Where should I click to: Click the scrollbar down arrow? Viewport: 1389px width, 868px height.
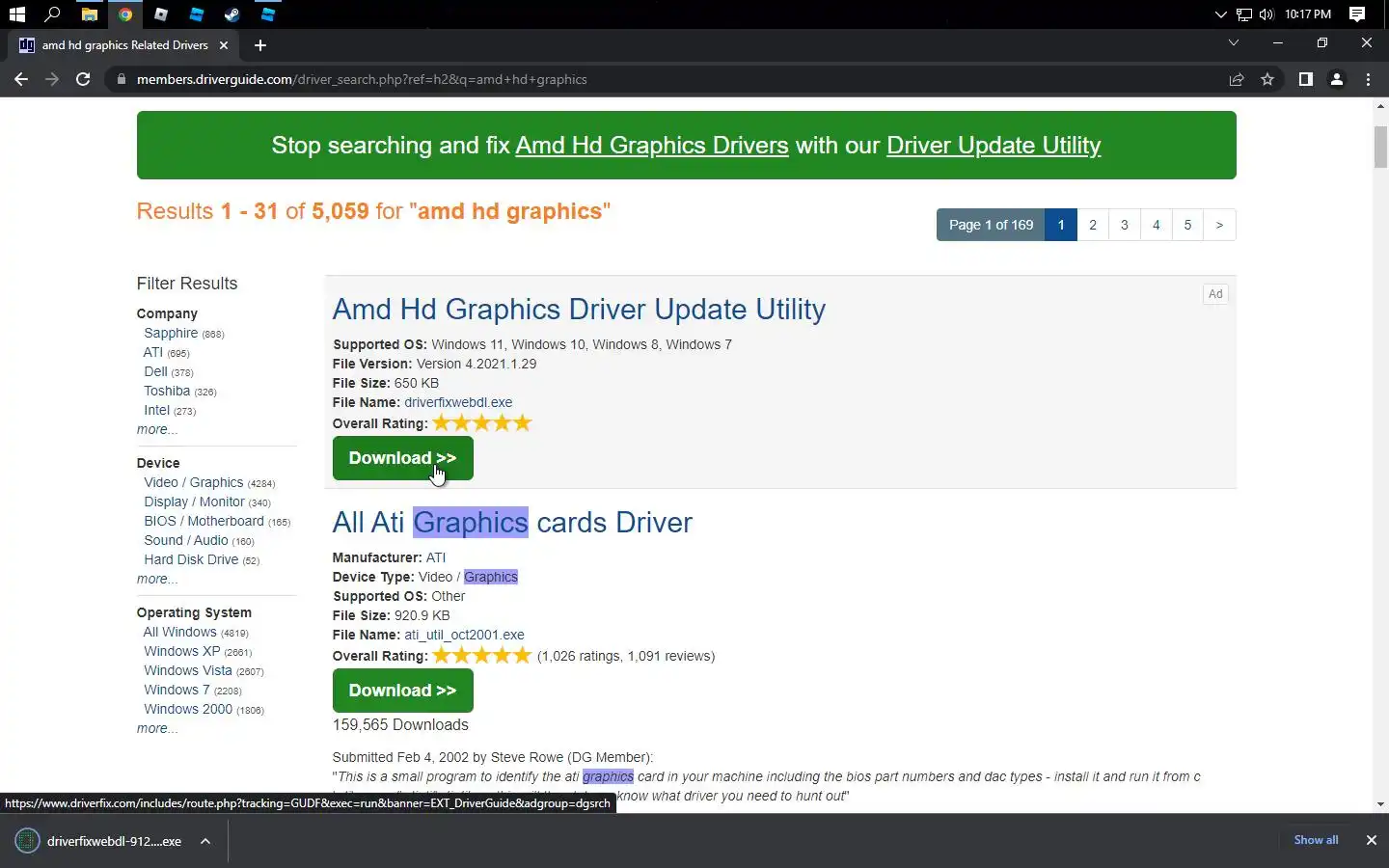[1380, 803]
